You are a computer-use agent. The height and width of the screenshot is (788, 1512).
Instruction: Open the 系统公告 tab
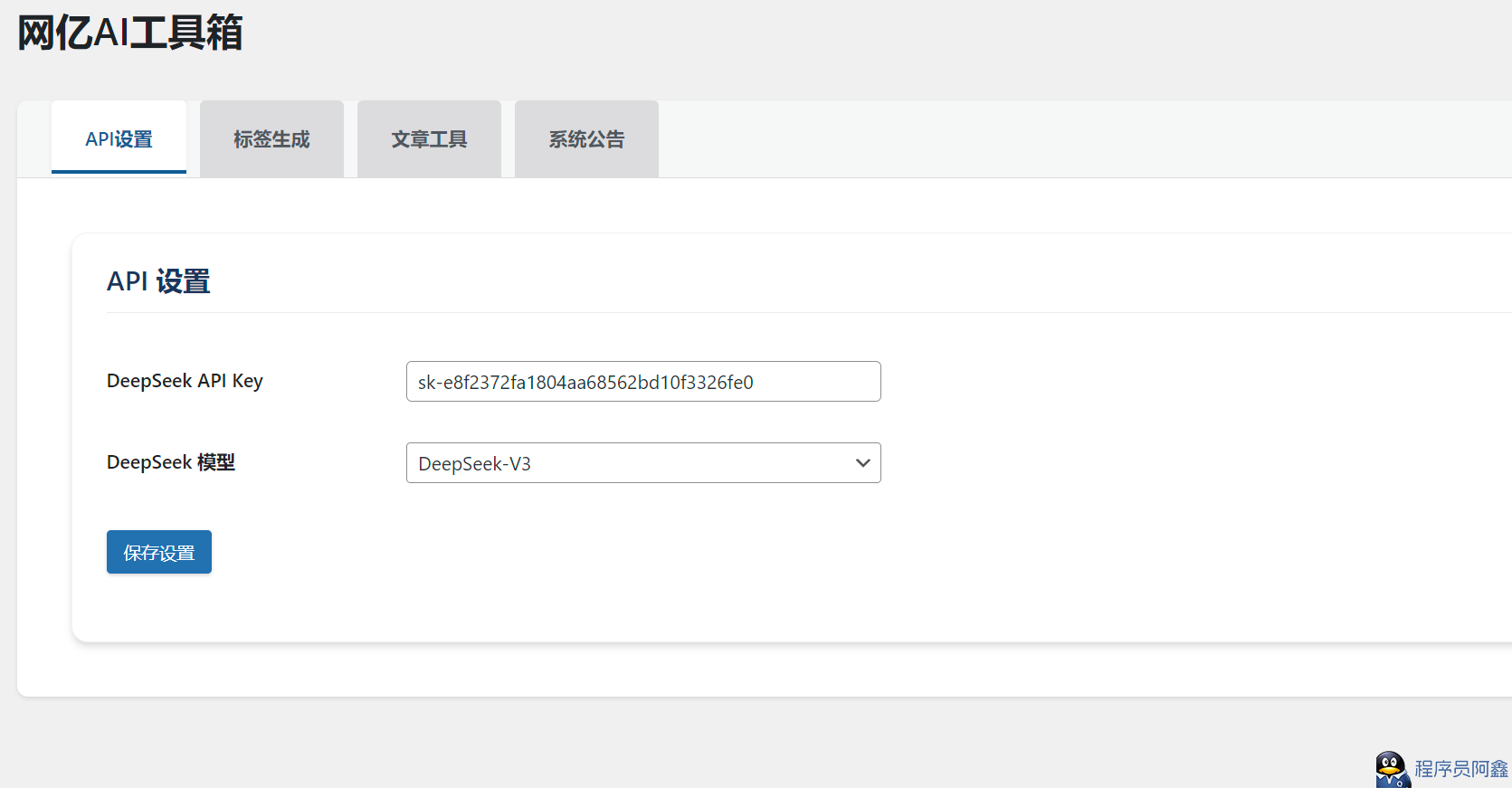pyautogui.click(x=586, y=138)
